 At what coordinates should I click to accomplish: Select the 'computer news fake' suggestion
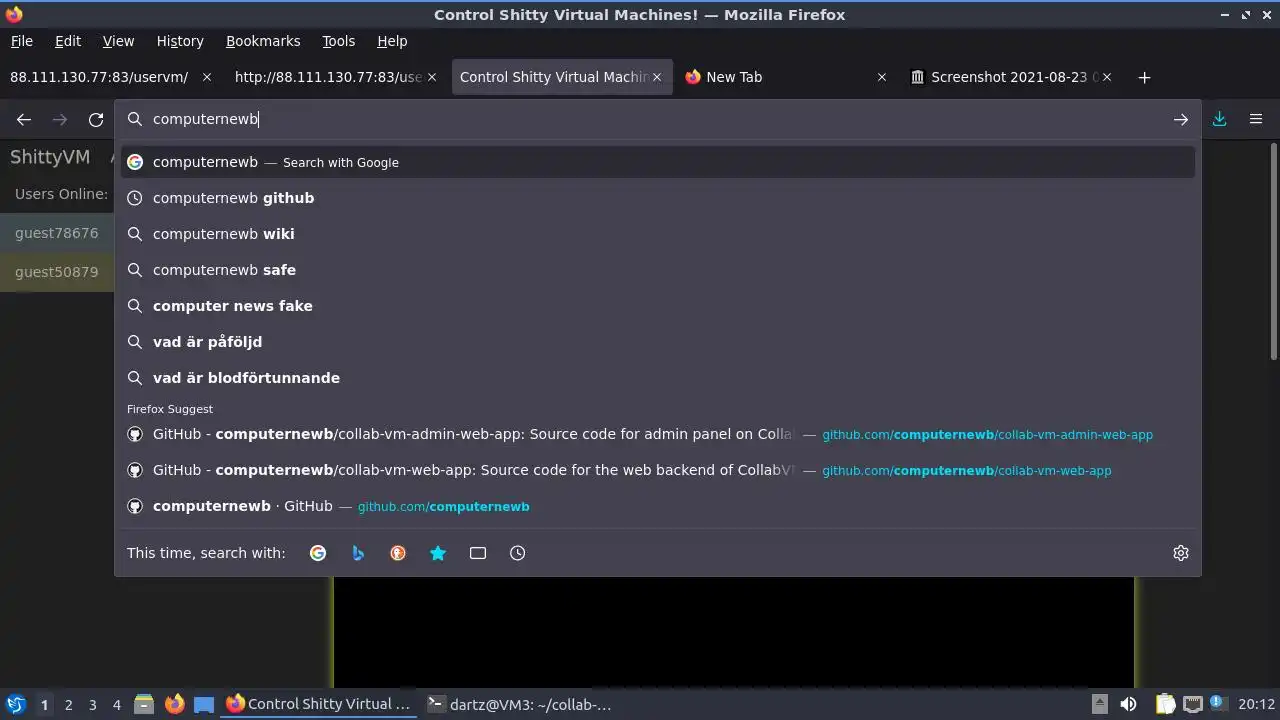(658, 306)
